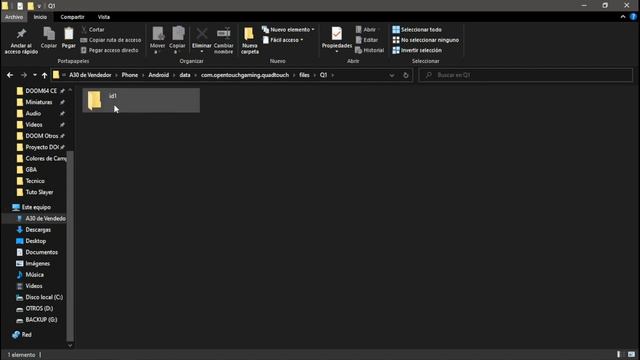This screenshot has width=640, height=360.
Task: Open DOOM64 CE in quick access
Action: click(41, 91)
